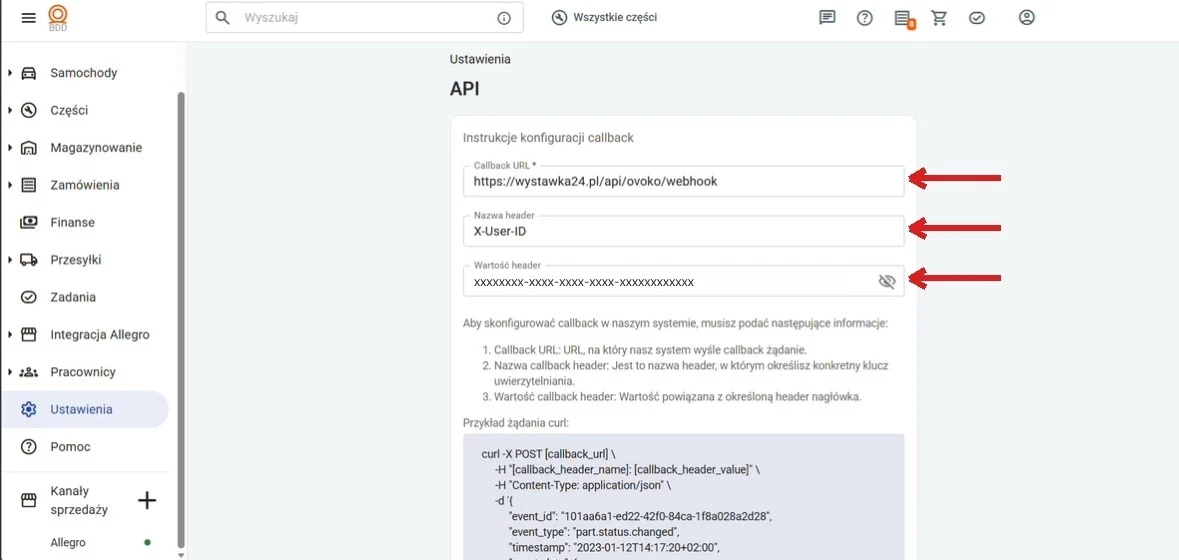
Task: Click Zamówienia label in sidebar
Action: click(85, 185)
